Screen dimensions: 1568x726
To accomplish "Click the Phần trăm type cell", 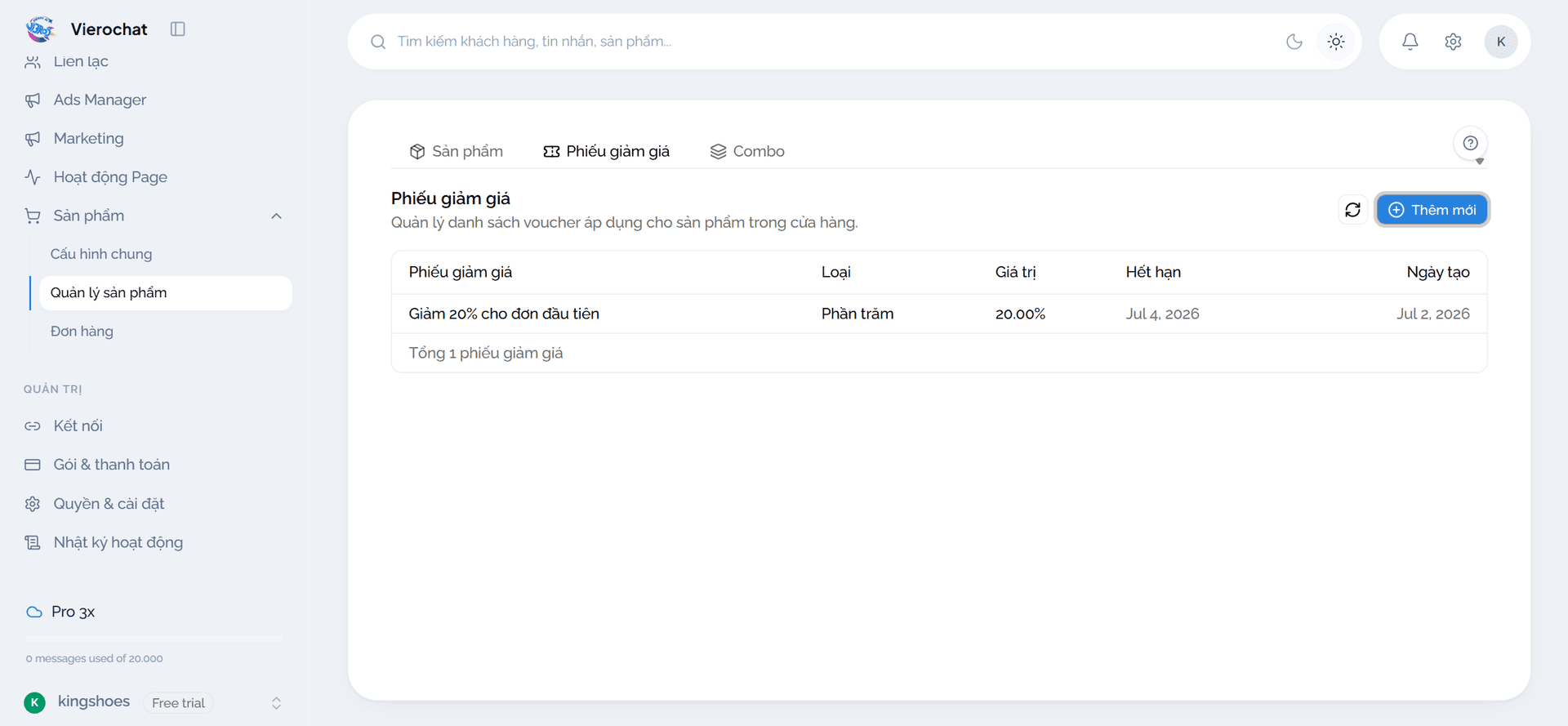I will tap(857, 314).
